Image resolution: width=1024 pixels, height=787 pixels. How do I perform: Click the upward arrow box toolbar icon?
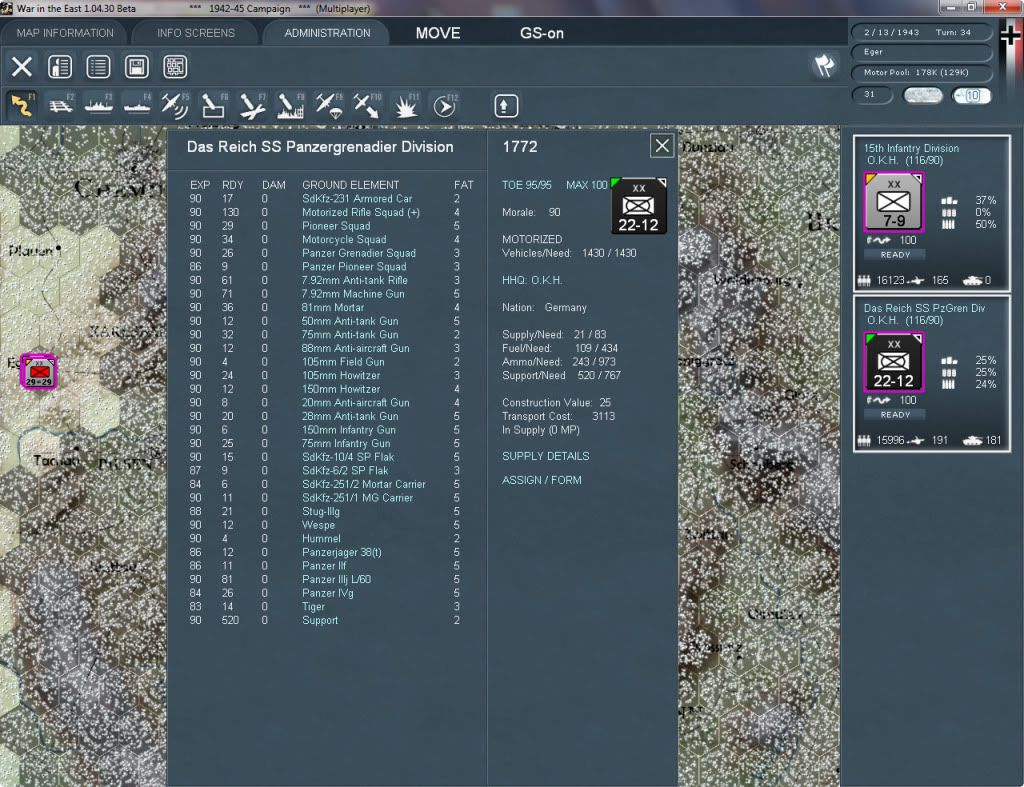(505, 106)
